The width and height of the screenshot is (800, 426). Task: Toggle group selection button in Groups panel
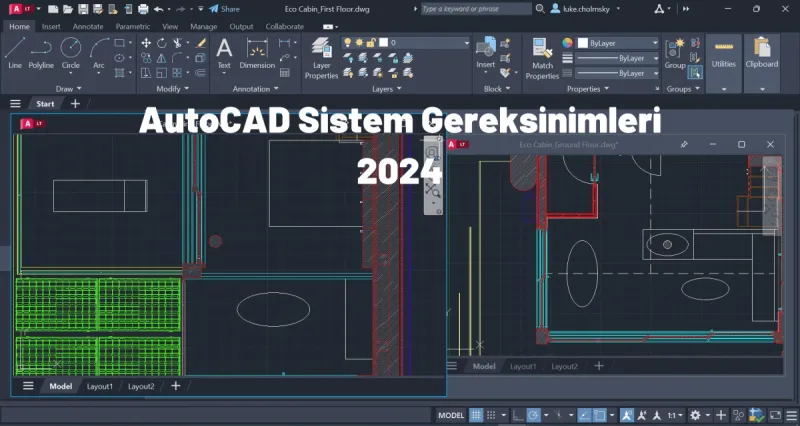tap(694, 73)
